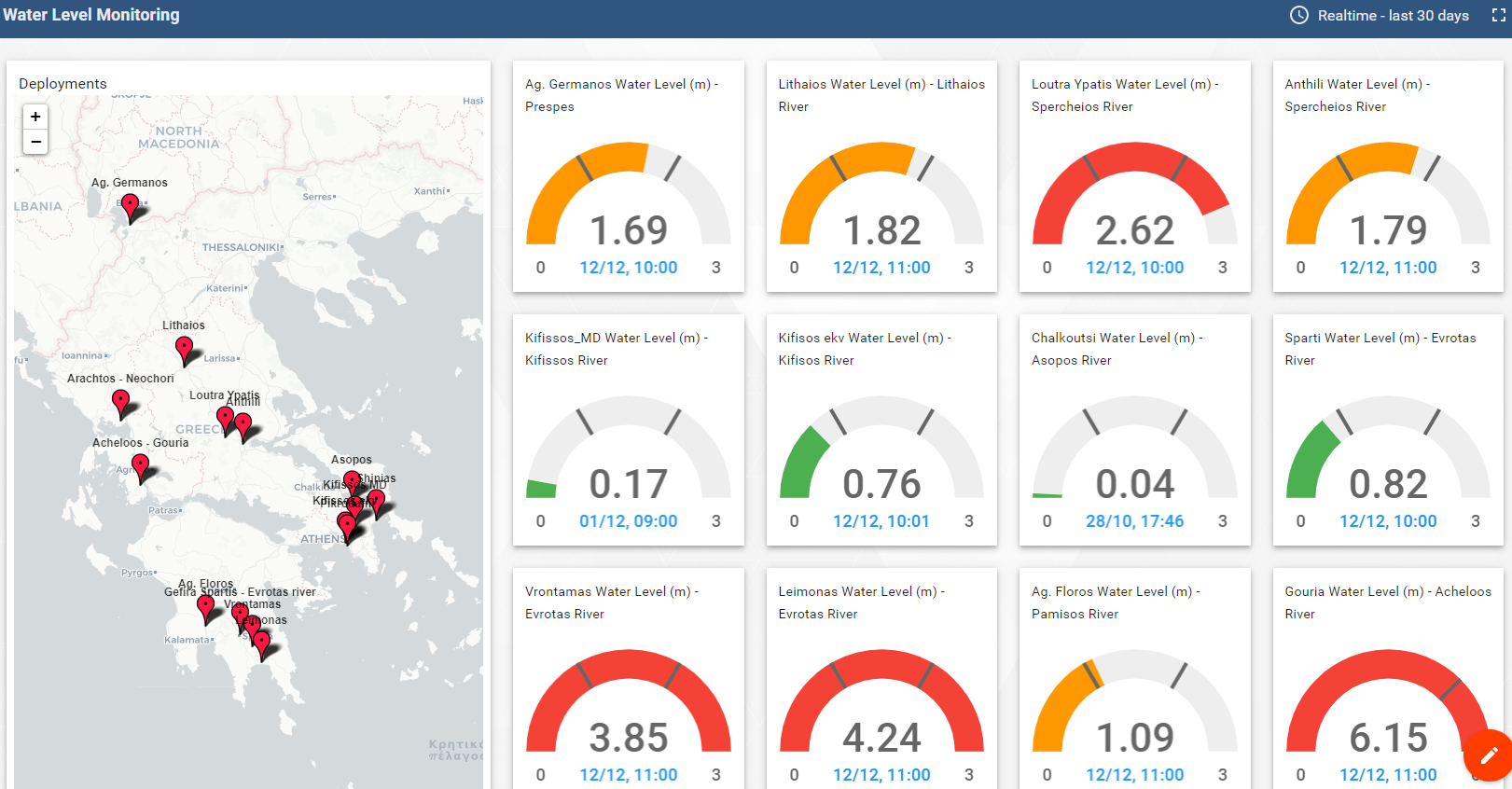Viewport: 1512px width, 789px height.
Task: Click the Loutra Ypatis gauge value 2.62
Action: point(1135,230)
